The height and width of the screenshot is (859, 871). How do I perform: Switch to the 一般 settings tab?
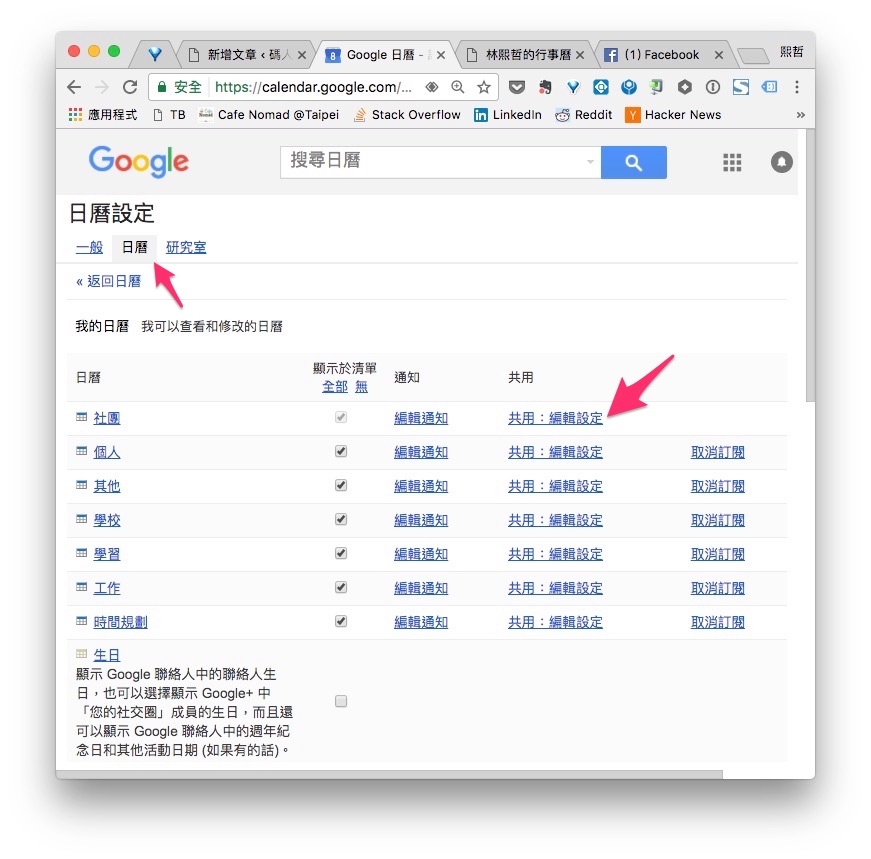coord(89,247)
